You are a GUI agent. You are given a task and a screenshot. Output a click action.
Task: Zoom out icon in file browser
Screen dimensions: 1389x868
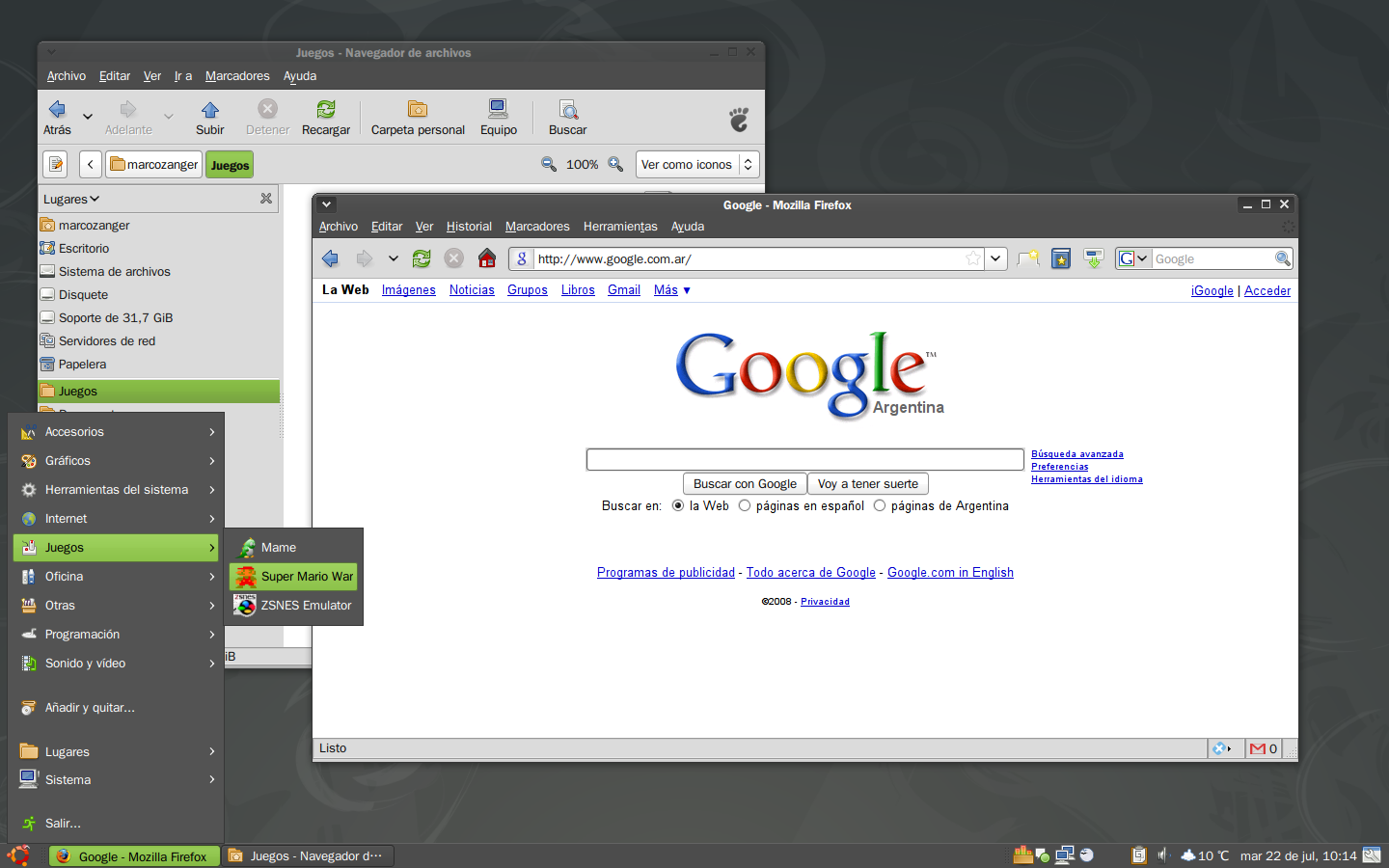[549, 164]
